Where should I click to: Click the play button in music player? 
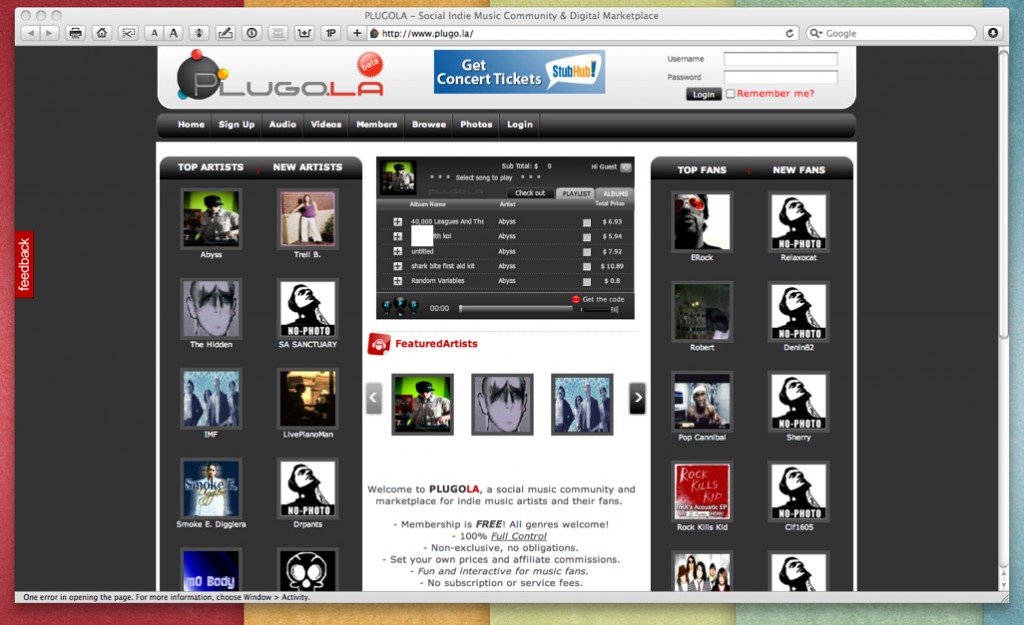click(x=400, y=303)
